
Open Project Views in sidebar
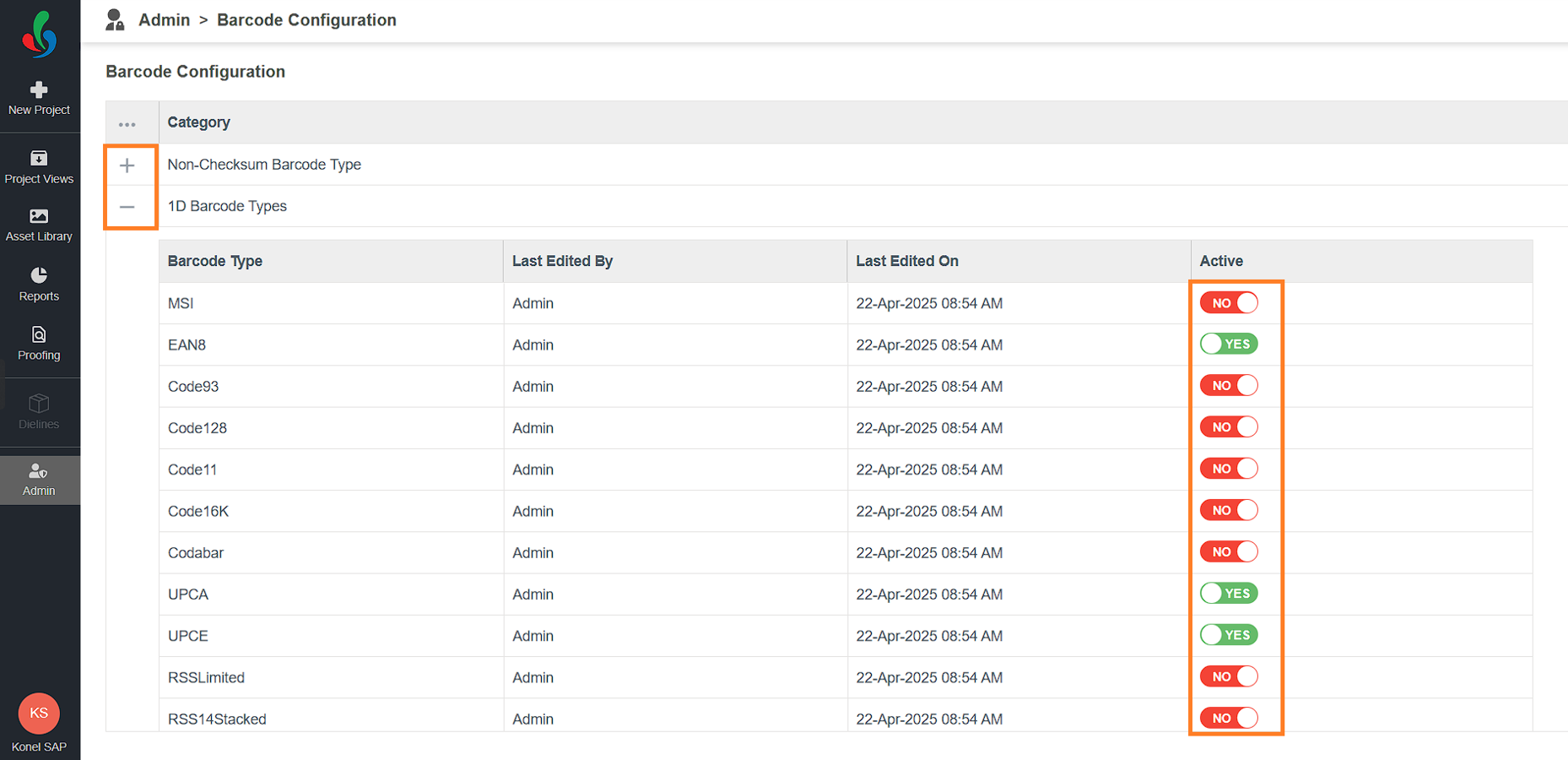(39, 167)
